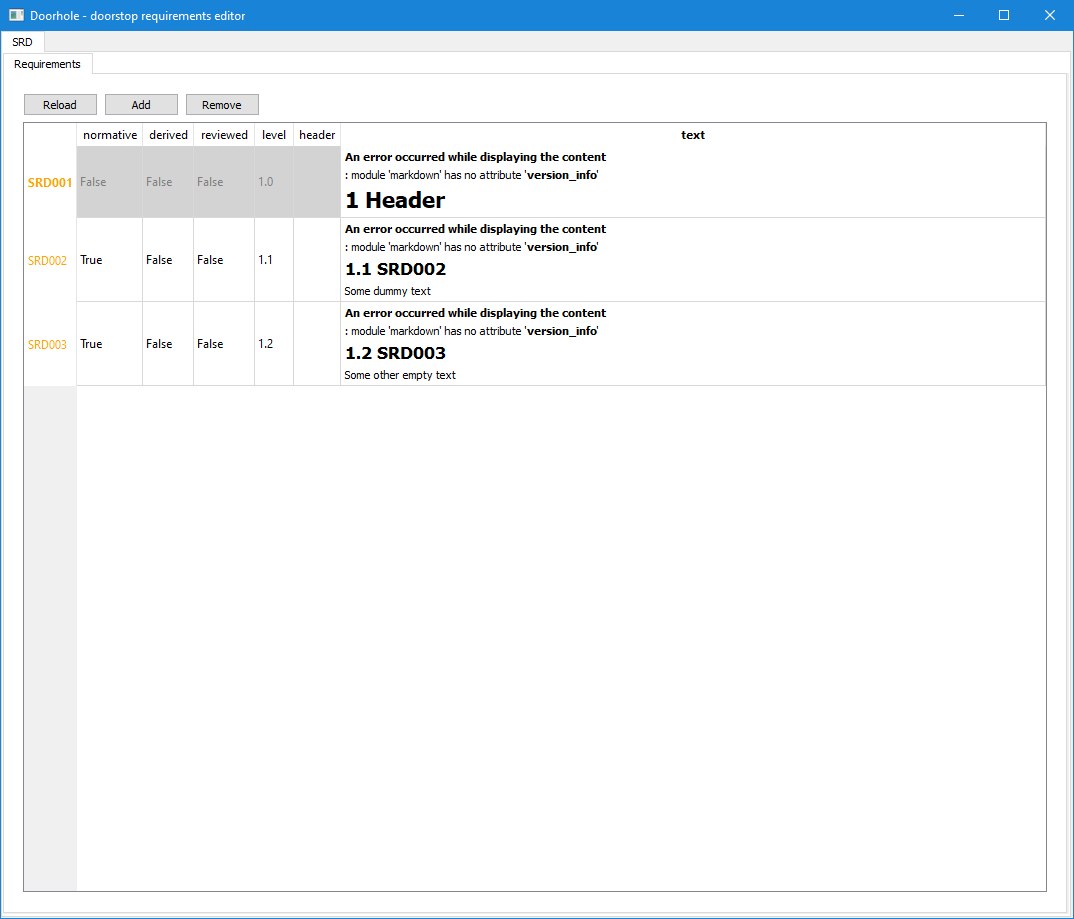Select the SRD001 row header
1074x919 pixels.
(49, 181)
